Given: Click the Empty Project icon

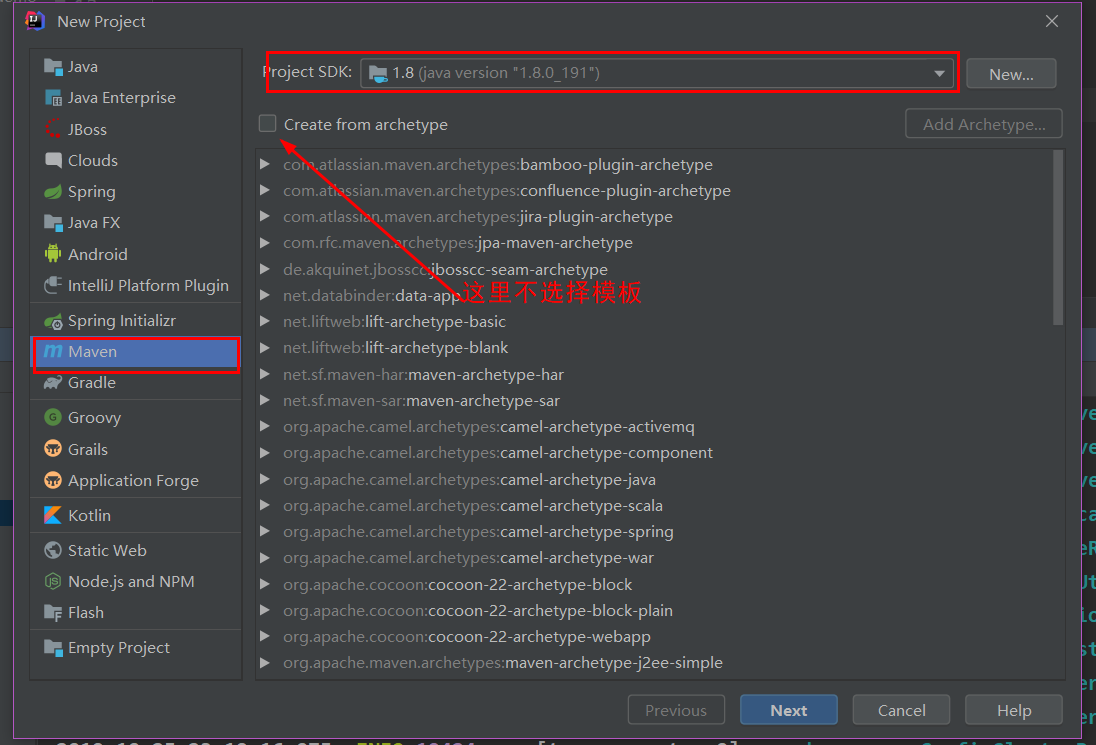Looking at the screenshot, I should click(x=53, y=648).
